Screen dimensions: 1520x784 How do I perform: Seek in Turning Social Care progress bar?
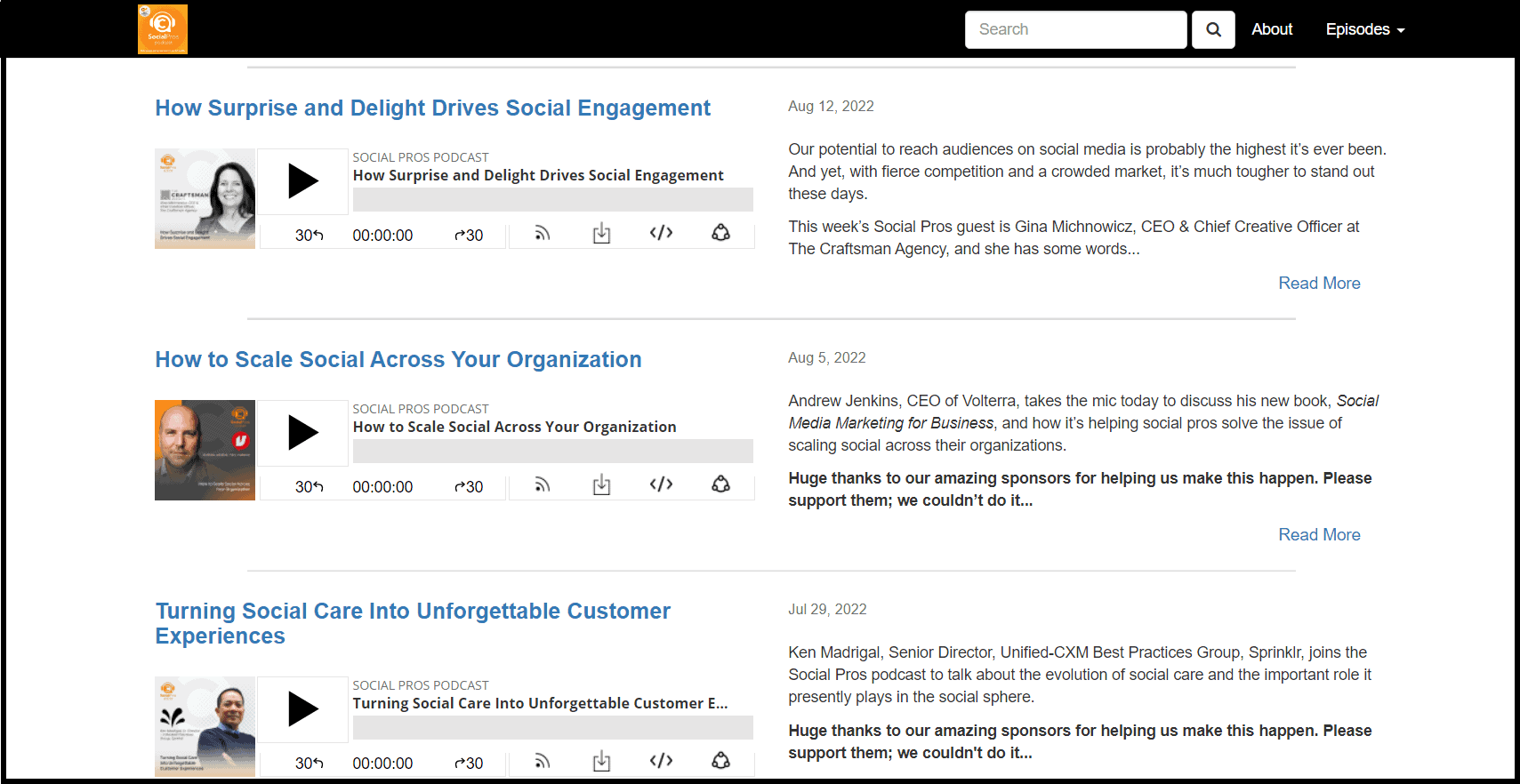[x=552, y=727]
